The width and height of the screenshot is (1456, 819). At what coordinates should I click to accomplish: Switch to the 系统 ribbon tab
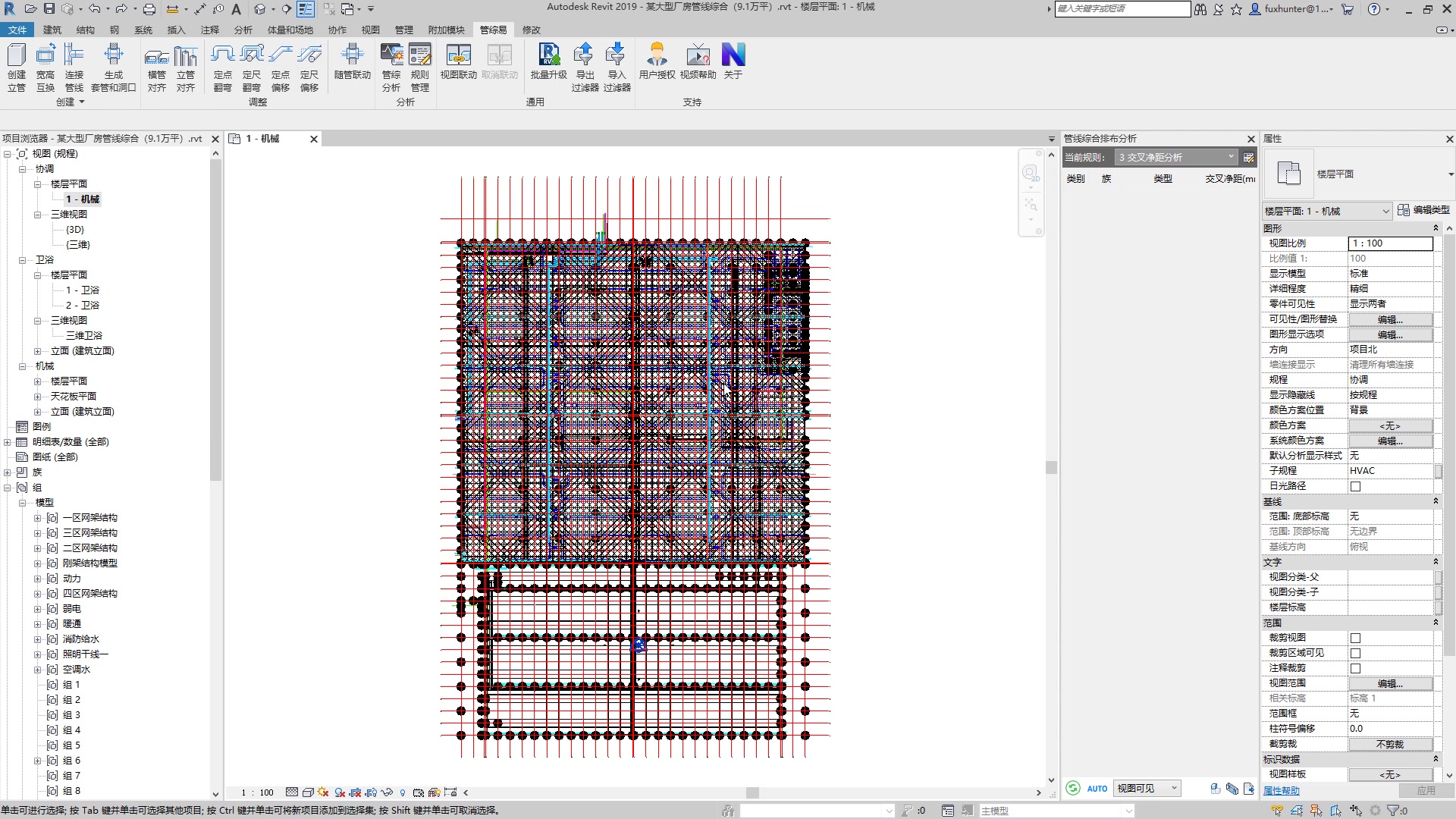(x=143, y=30)
